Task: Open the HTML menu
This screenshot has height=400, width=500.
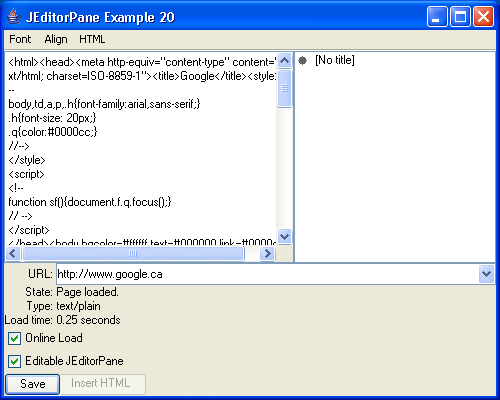Action: [92, 39]
